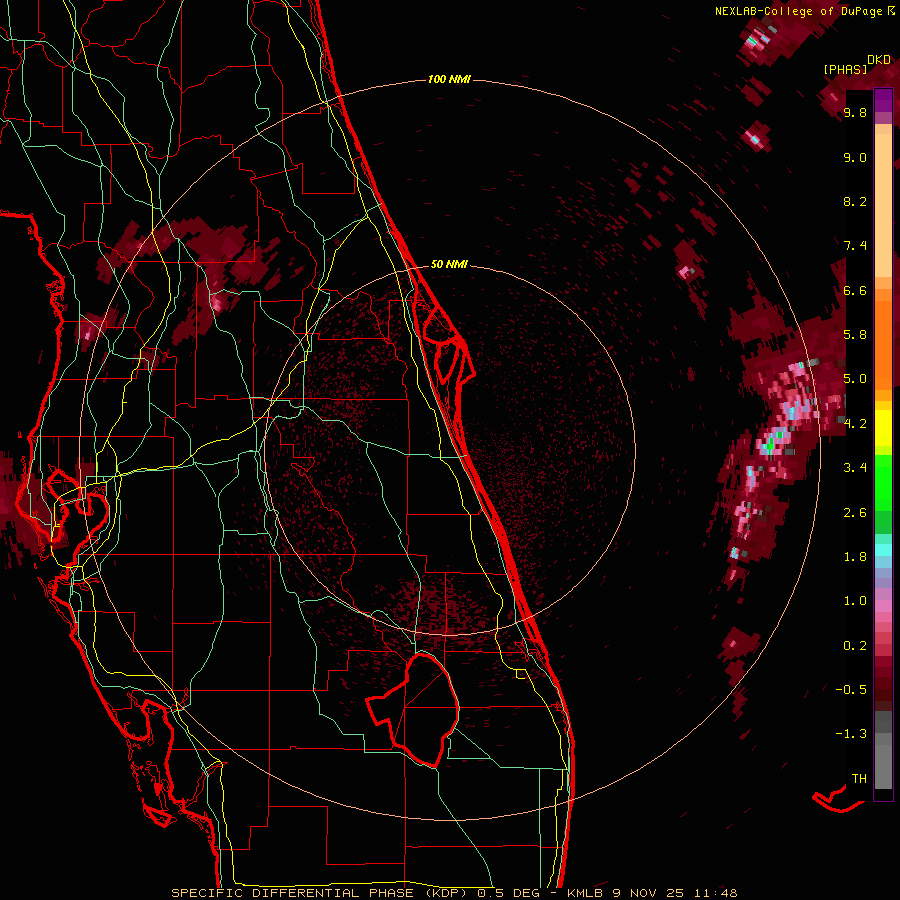Click the TH threshold label on the legend

pyautogui.click(x=859, y=779)
